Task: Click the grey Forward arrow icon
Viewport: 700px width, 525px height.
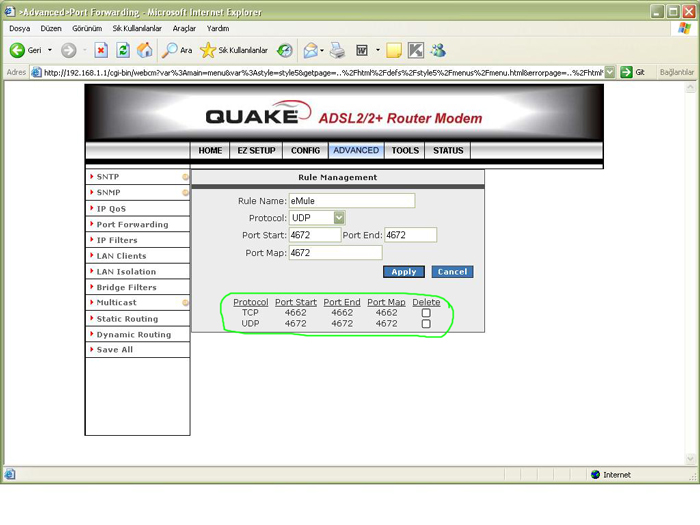Action: click(69, 50)
